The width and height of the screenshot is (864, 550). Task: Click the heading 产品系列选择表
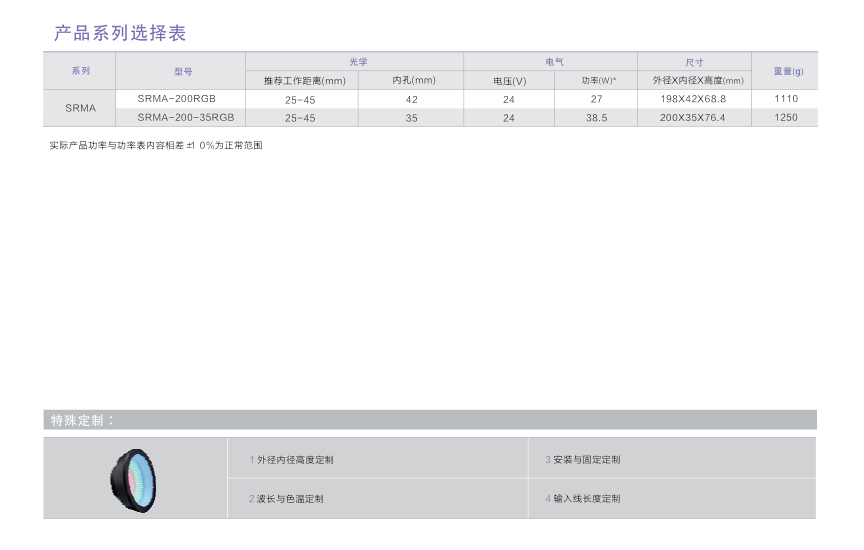pos(120,33)
